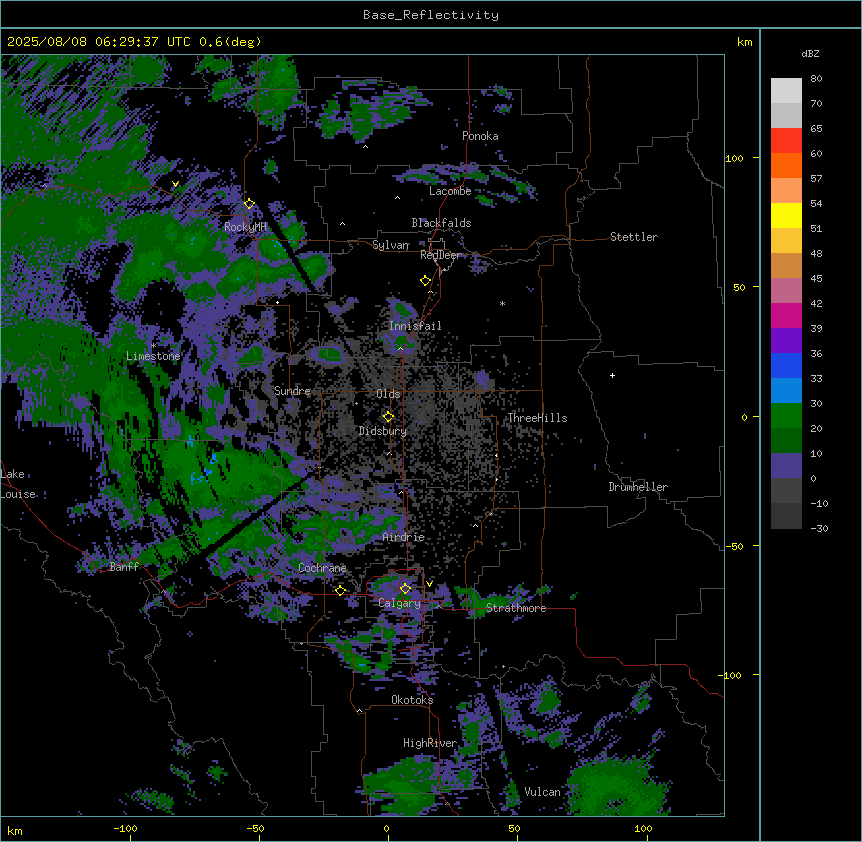The image size is (862, 842).
Task: Click the yellow diamond marker beside RockyMH
Action: [x=250, y=204]
